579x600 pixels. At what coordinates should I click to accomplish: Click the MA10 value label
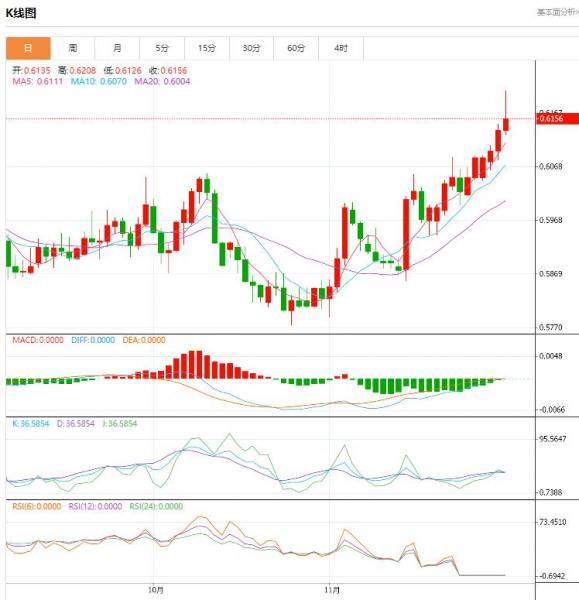tap(99, 82)
